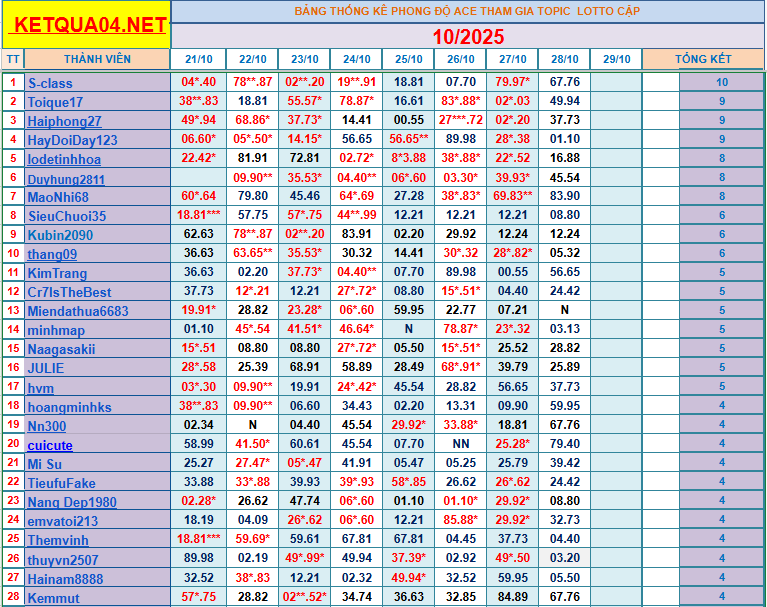Click the Duyhung2811 username link
767x607 pixels.
coord(66,179)
